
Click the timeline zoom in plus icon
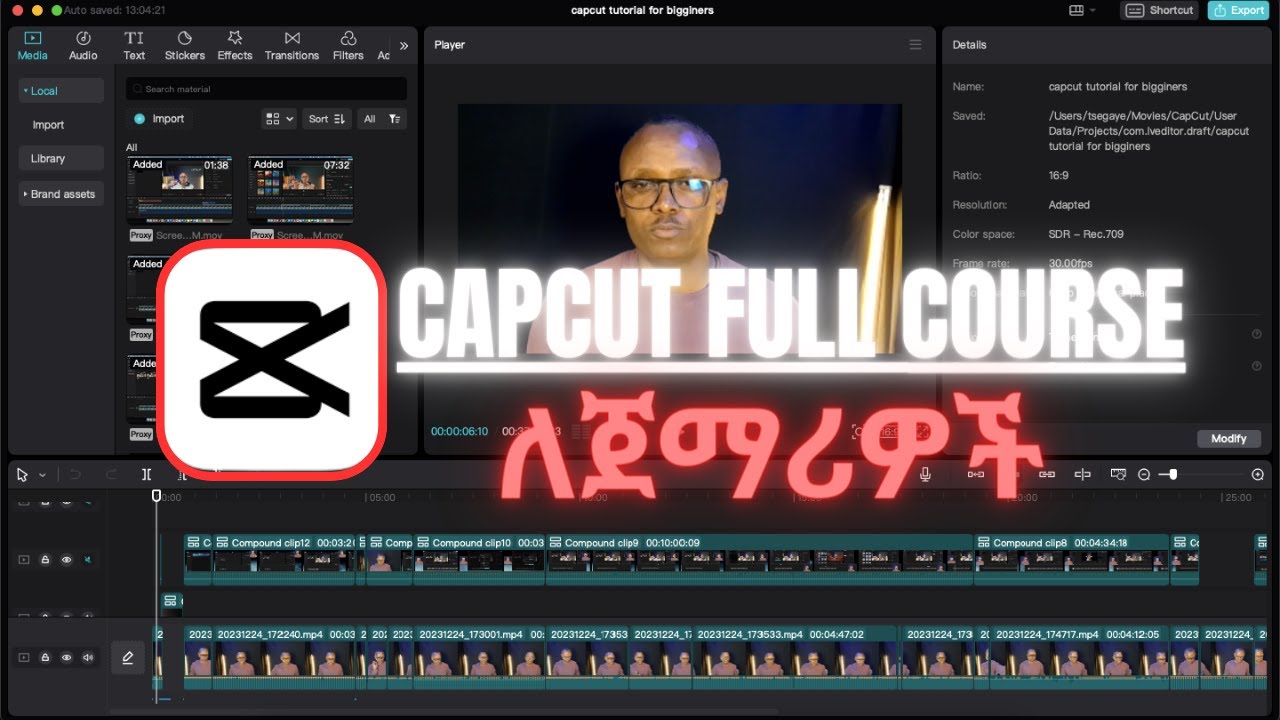click(1258, 475)
